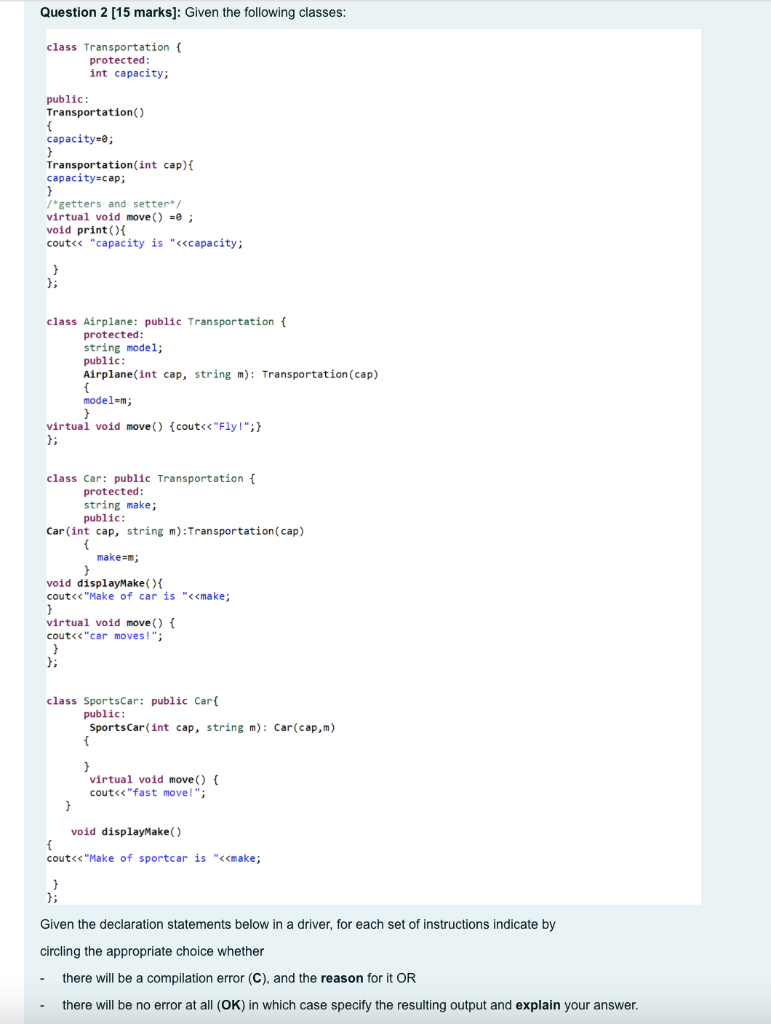Click the 'class Transportation {' line
Image resolution: width=771 pixels, height=1024 pixels.
(114, 47)
